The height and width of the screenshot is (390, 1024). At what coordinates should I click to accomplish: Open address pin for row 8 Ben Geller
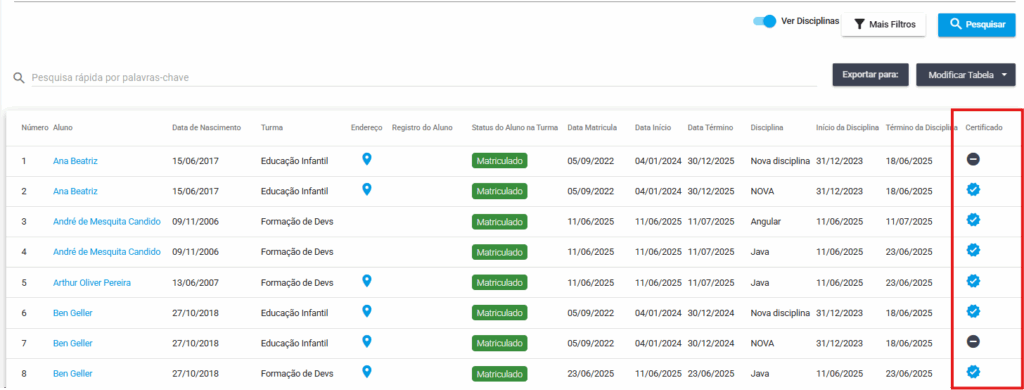[x=367, y=372]
